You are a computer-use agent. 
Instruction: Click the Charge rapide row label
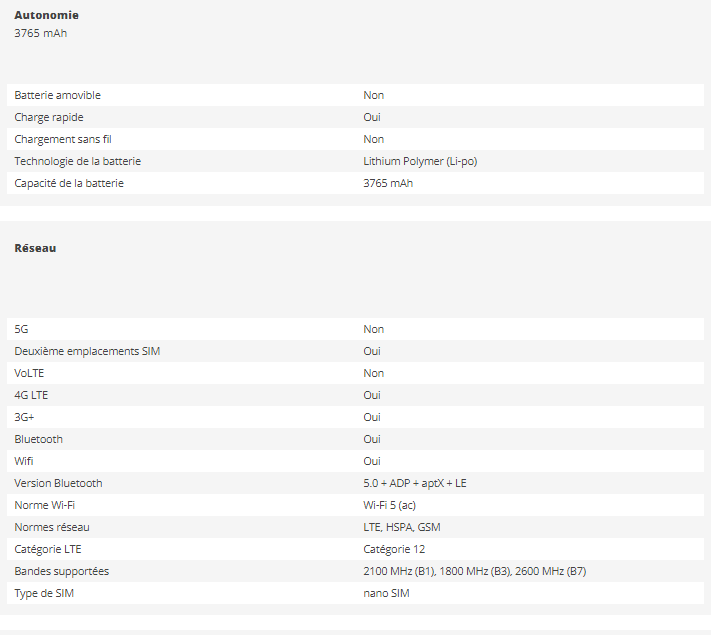tap(49, 117)
